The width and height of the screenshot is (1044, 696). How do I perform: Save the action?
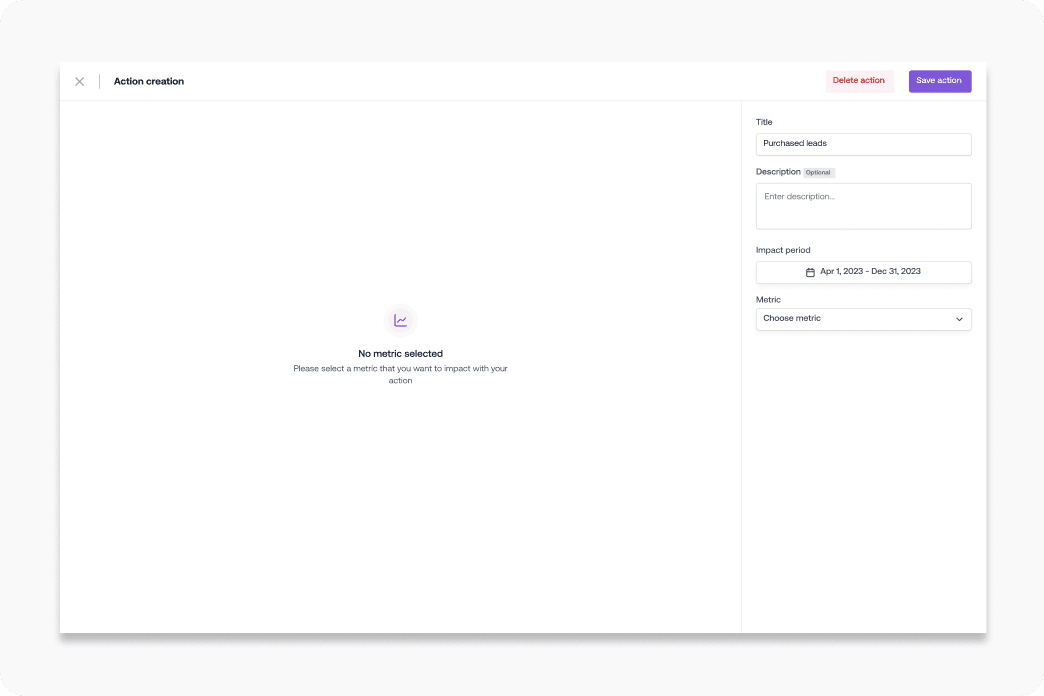pyautogui.click(x=939, y=81)
